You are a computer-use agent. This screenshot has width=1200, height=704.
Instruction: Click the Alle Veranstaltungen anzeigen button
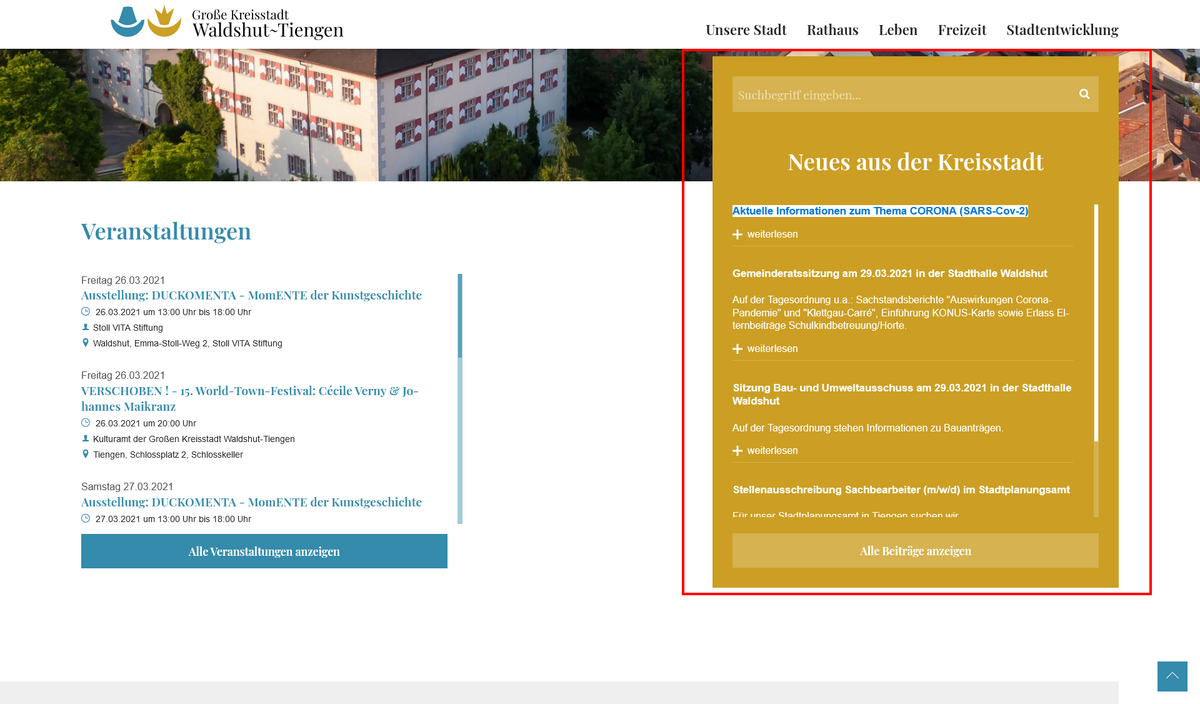point(264,551)
